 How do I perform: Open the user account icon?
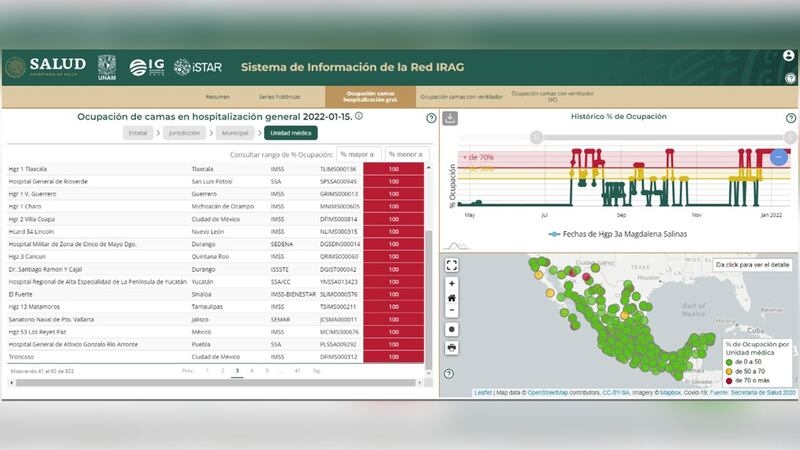[x=788, y=56]
